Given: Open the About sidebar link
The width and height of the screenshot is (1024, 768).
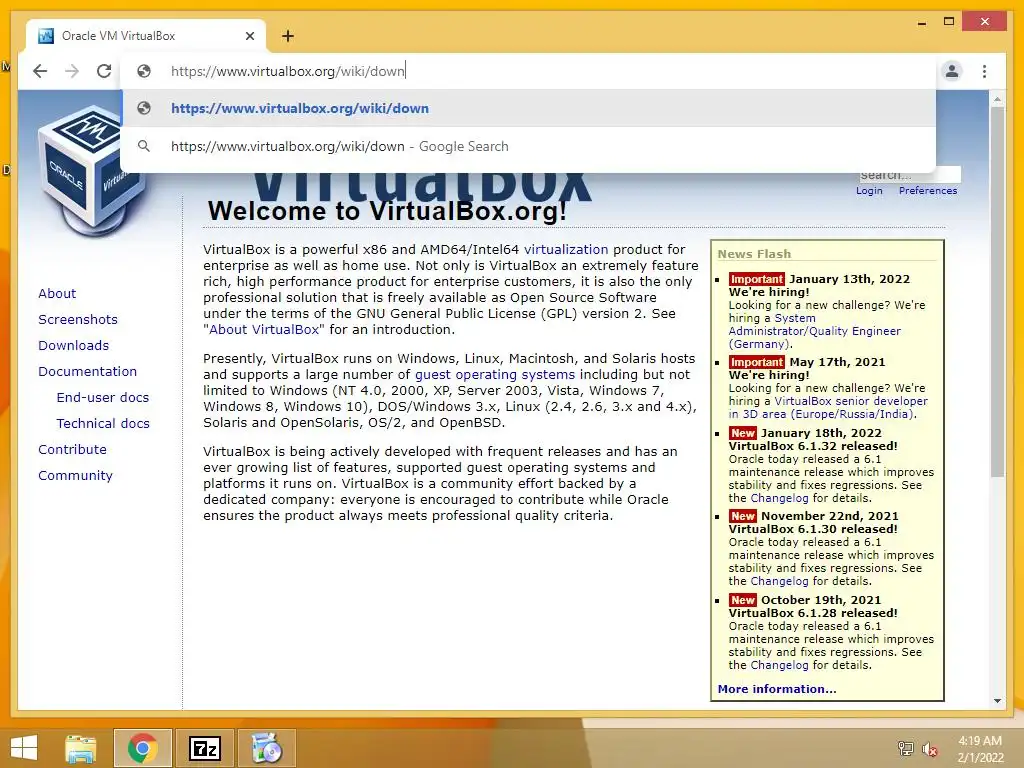Looking at the screenshot, I should click(57, 293).
